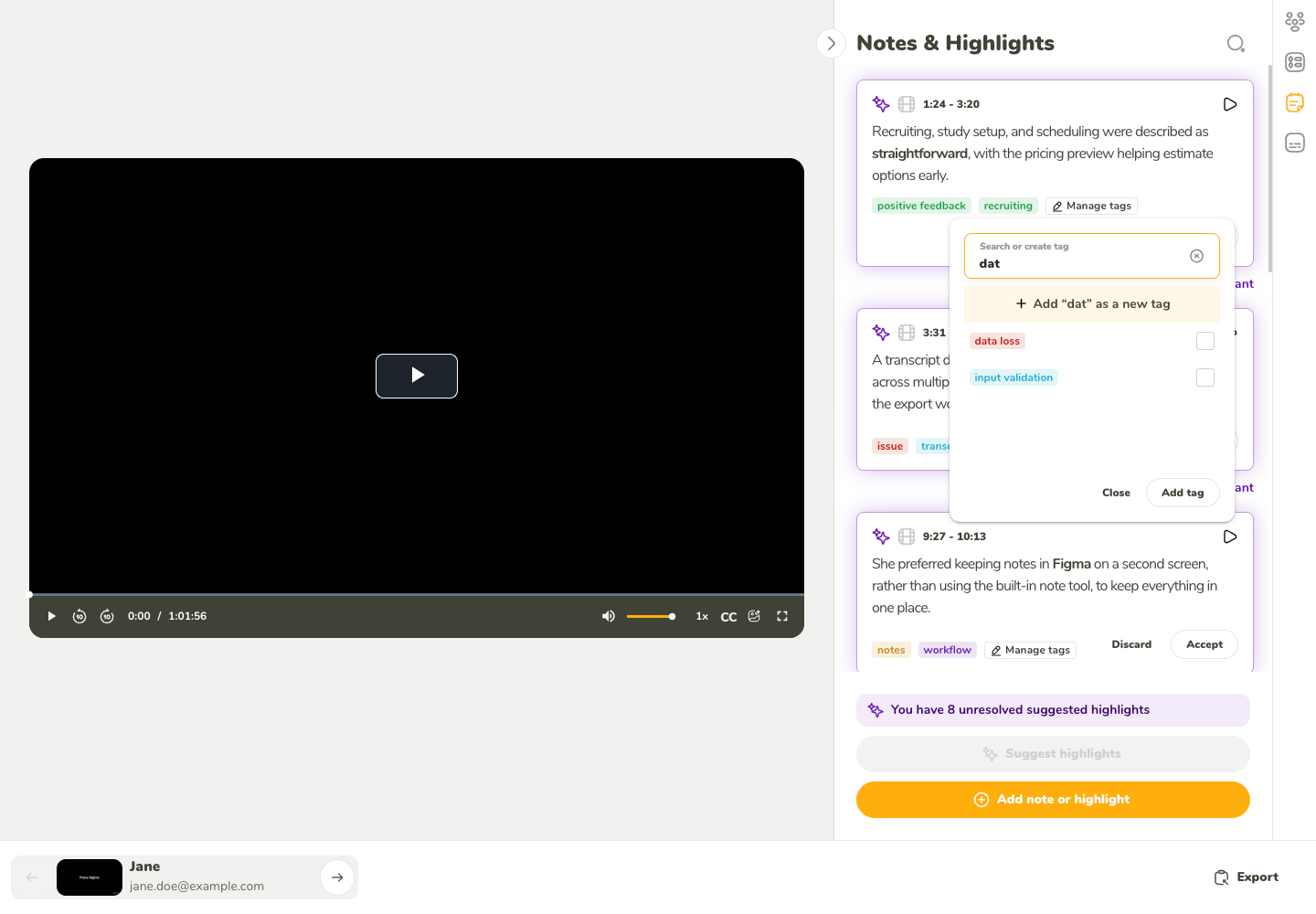
Task: Go to the next participant arrow
Action: [x=337, y=877]
